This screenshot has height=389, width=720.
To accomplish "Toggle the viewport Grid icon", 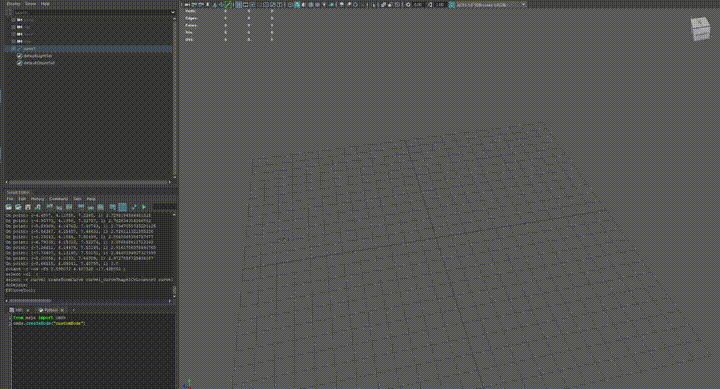I will click(x=238, y=5).
